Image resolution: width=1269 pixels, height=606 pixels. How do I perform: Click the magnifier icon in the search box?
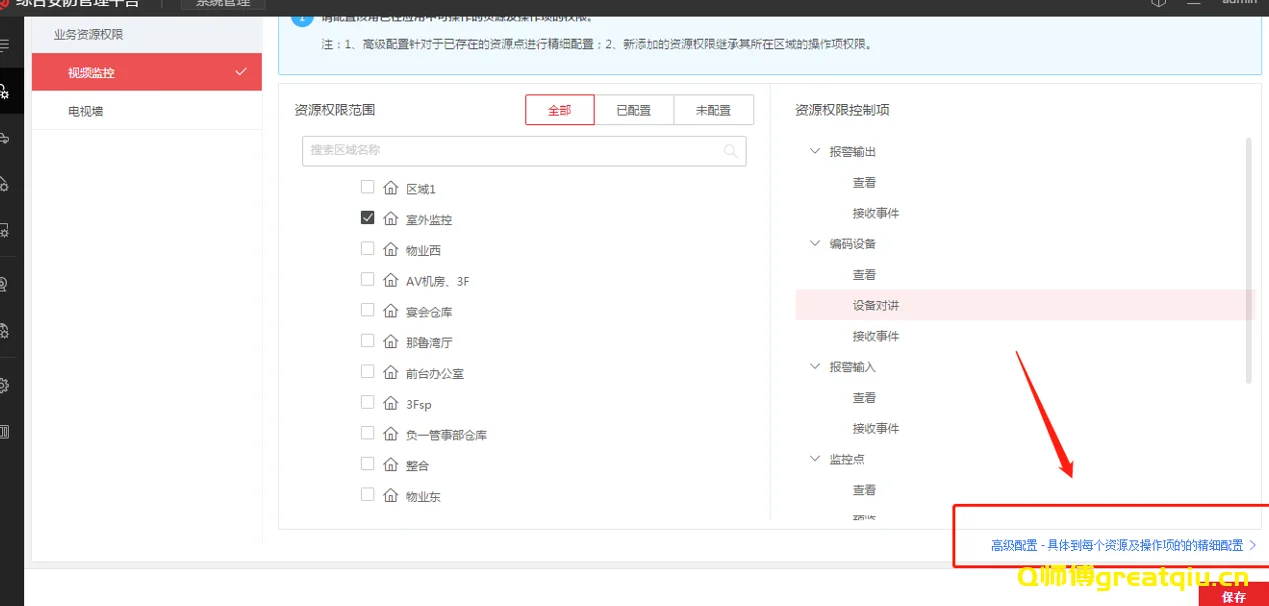[731, 151]
